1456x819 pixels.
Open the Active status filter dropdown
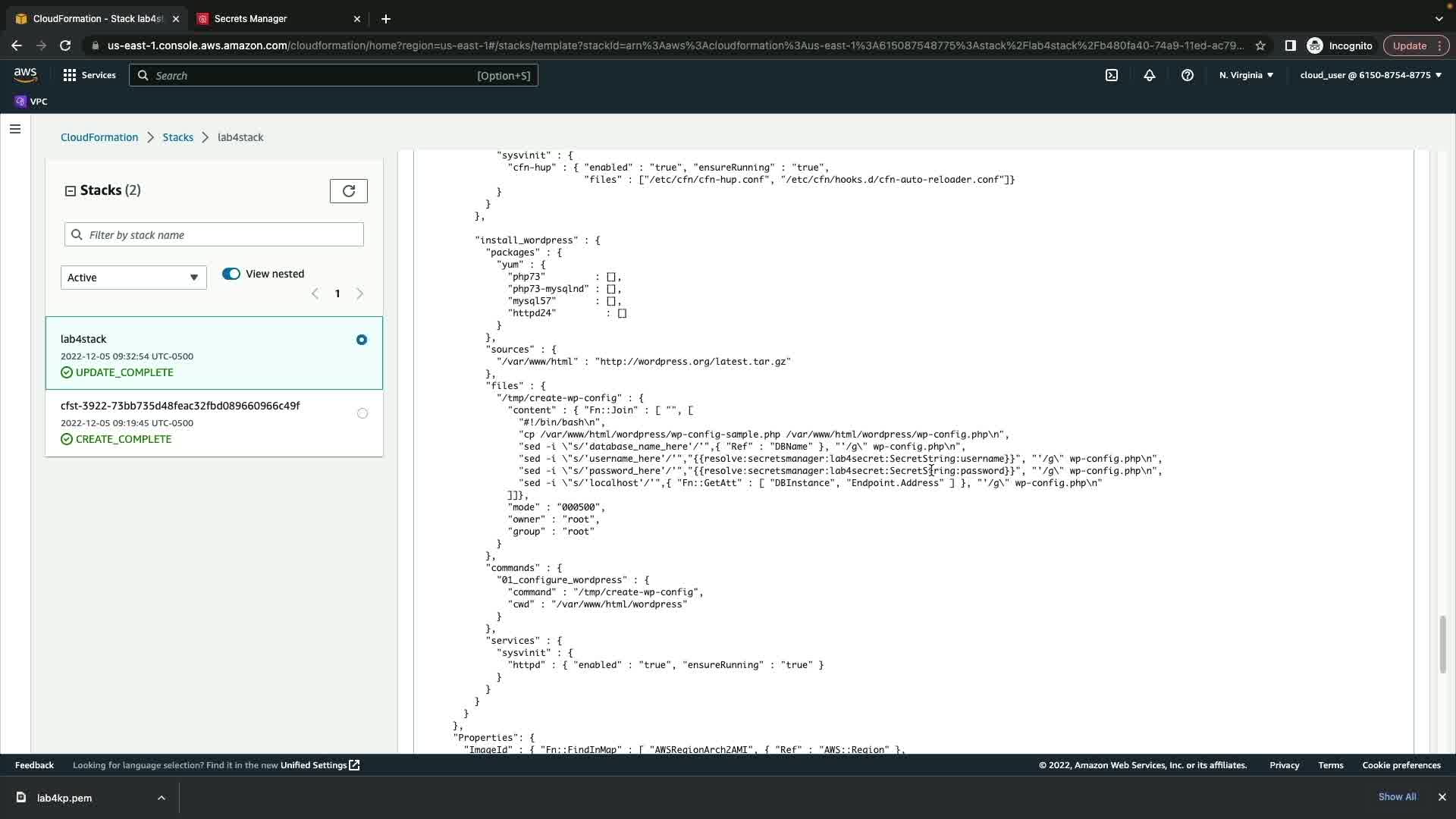click(x=133, y=278)
